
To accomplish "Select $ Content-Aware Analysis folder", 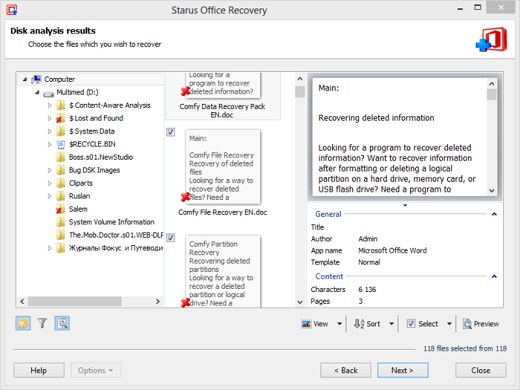I will (110, 105).
